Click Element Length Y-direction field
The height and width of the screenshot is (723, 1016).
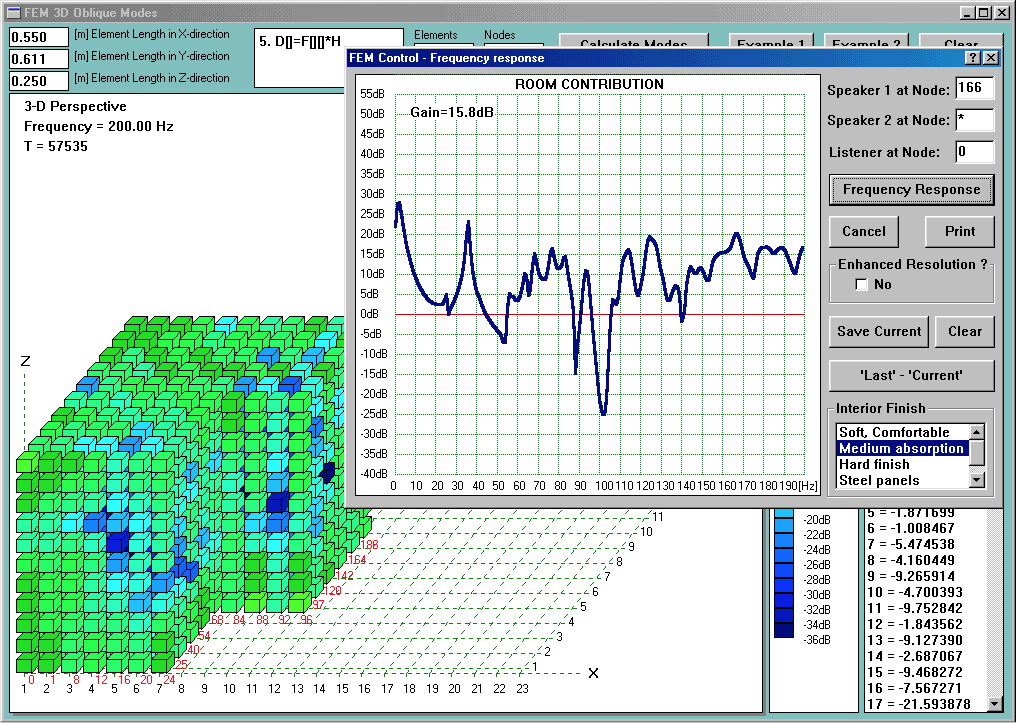tap(39, 59)
